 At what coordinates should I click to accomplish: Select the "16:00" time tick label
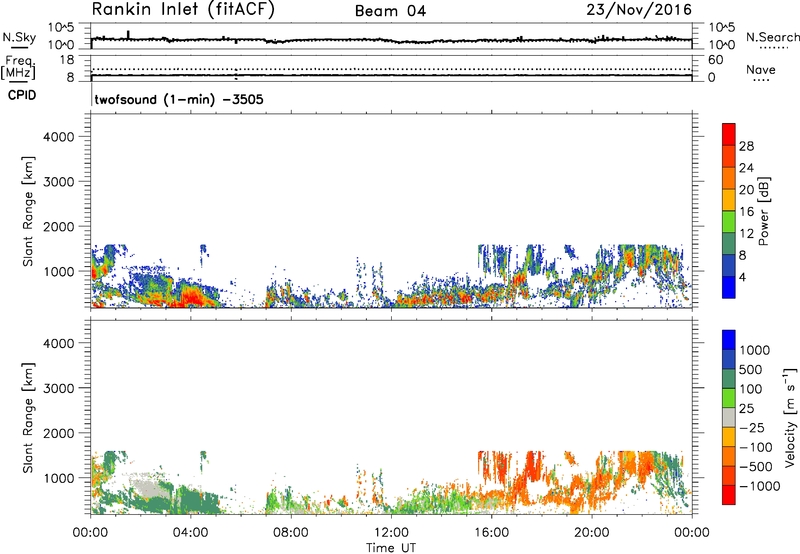point(491,533)
